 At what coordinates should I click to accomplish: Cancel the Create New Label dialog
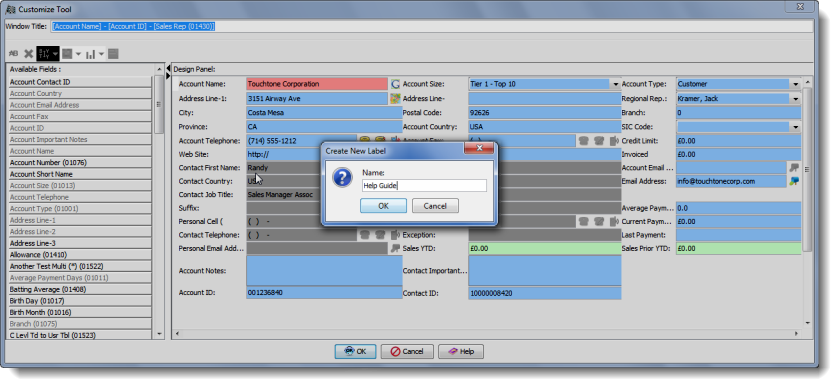[435, 206]
